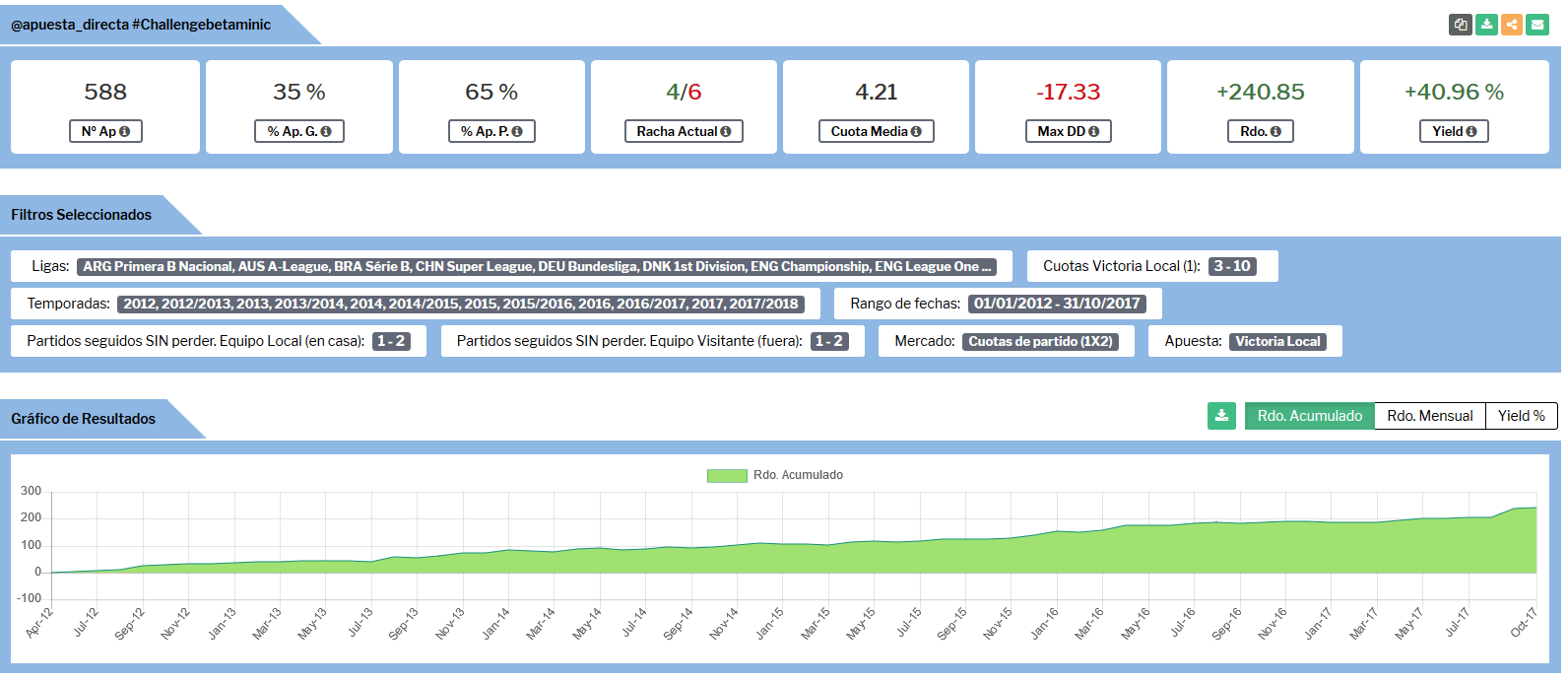Viewport: 1568px width, 682px height.
Task: Download the results chart image
Action: tap(1221, 416)
